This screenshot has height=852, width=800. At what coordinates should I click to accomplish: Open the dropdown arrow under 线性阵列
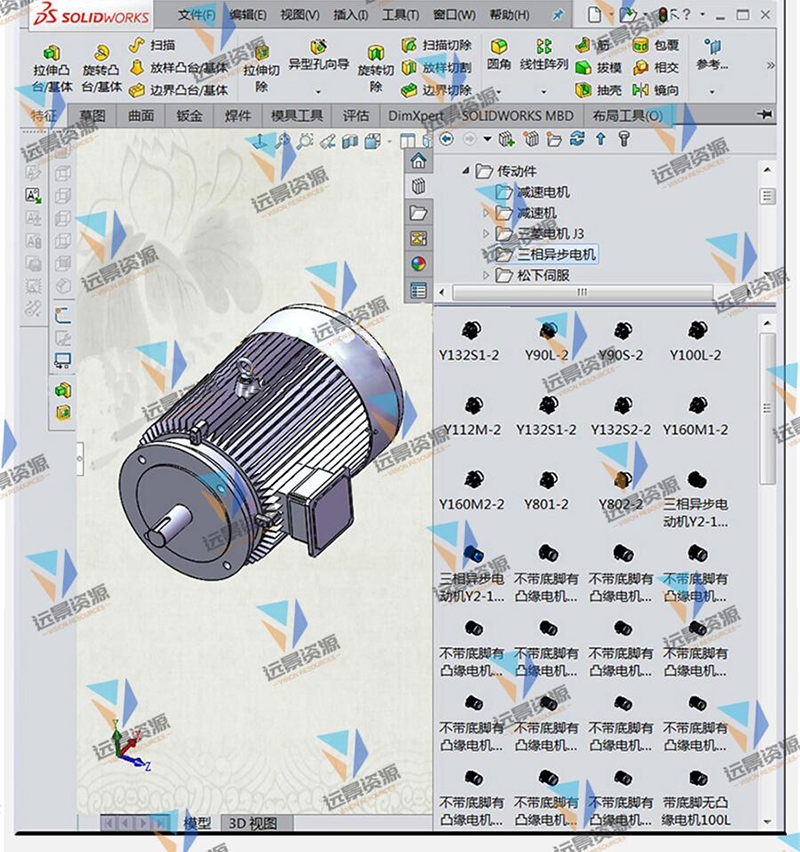click(x=544, y=92)
